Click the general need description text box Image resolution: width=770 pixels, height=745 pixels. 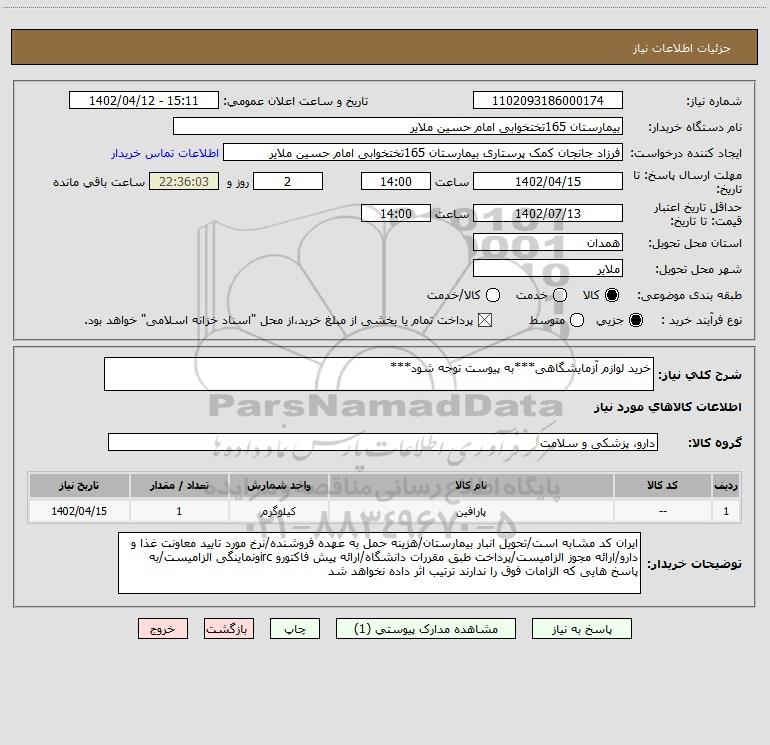click(x=379, y=374)
